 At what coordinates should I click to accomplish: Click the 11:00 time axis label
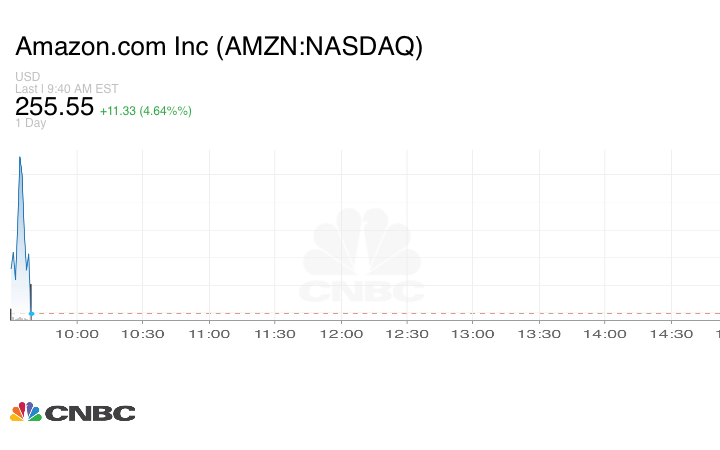tap(209, 334)
